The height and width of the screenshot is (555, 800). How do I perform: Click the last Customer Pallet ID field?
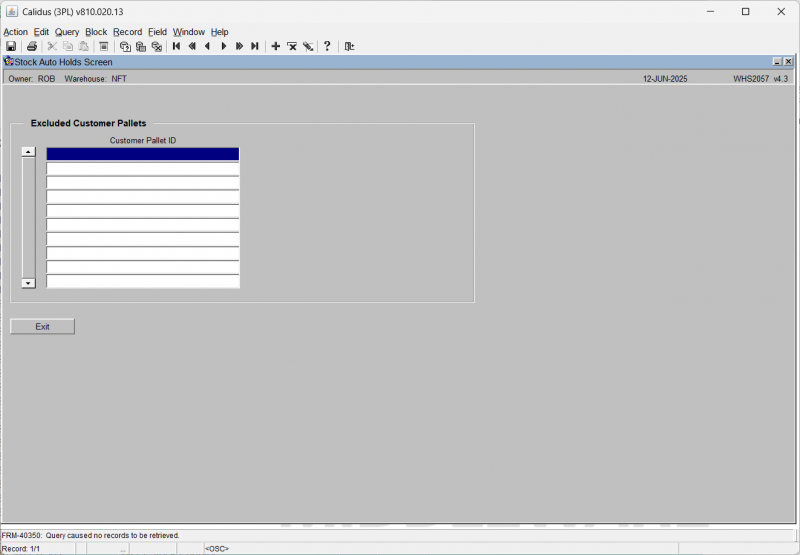tap(143, 281)
